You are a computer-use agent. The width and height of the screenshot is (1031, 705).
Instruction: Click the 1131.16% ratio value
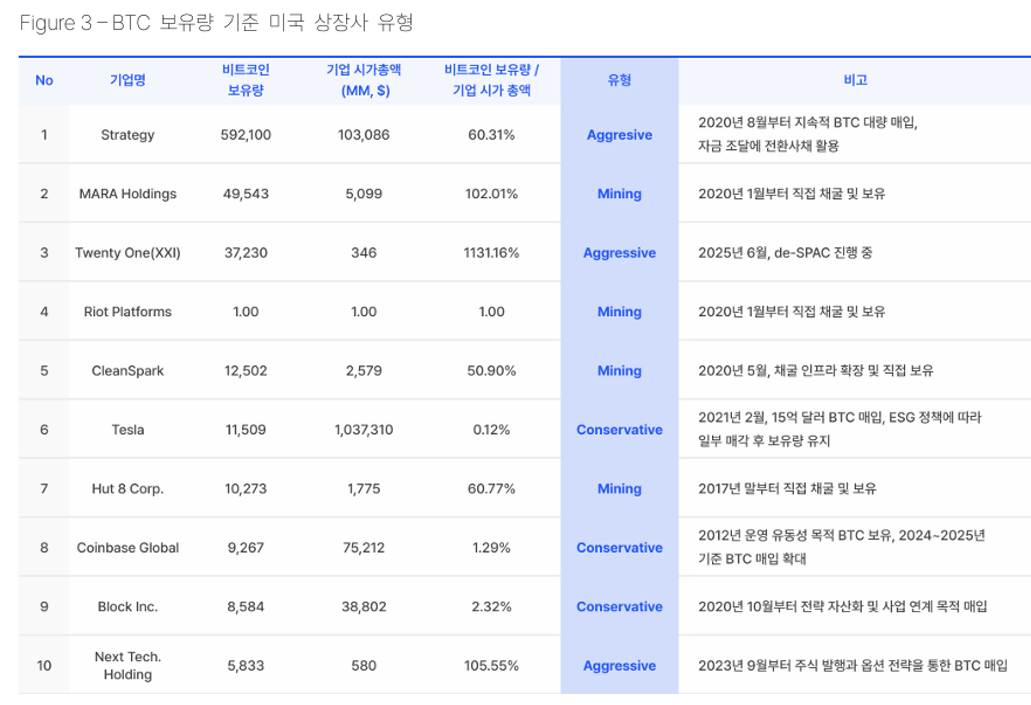tap(491, 253)
